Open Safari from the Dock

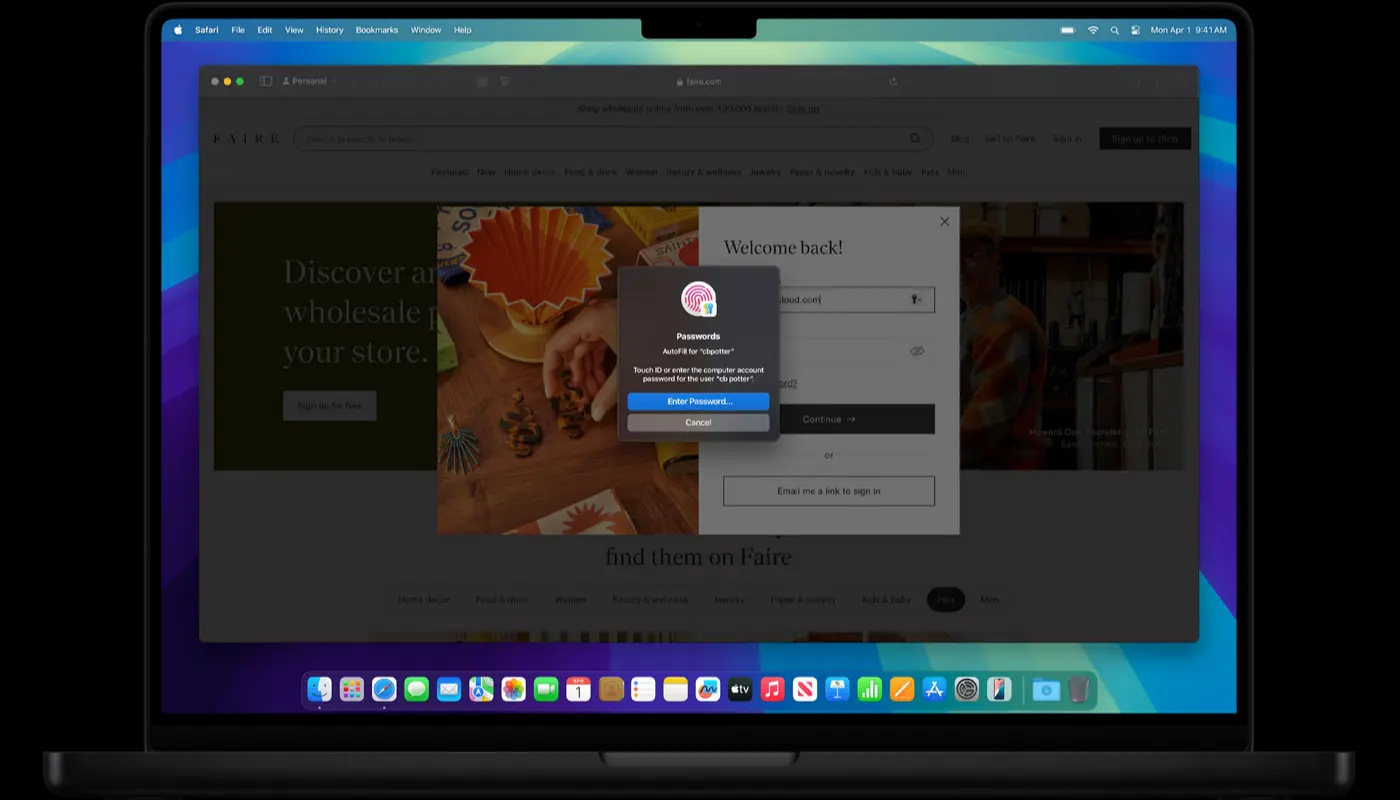384,689
